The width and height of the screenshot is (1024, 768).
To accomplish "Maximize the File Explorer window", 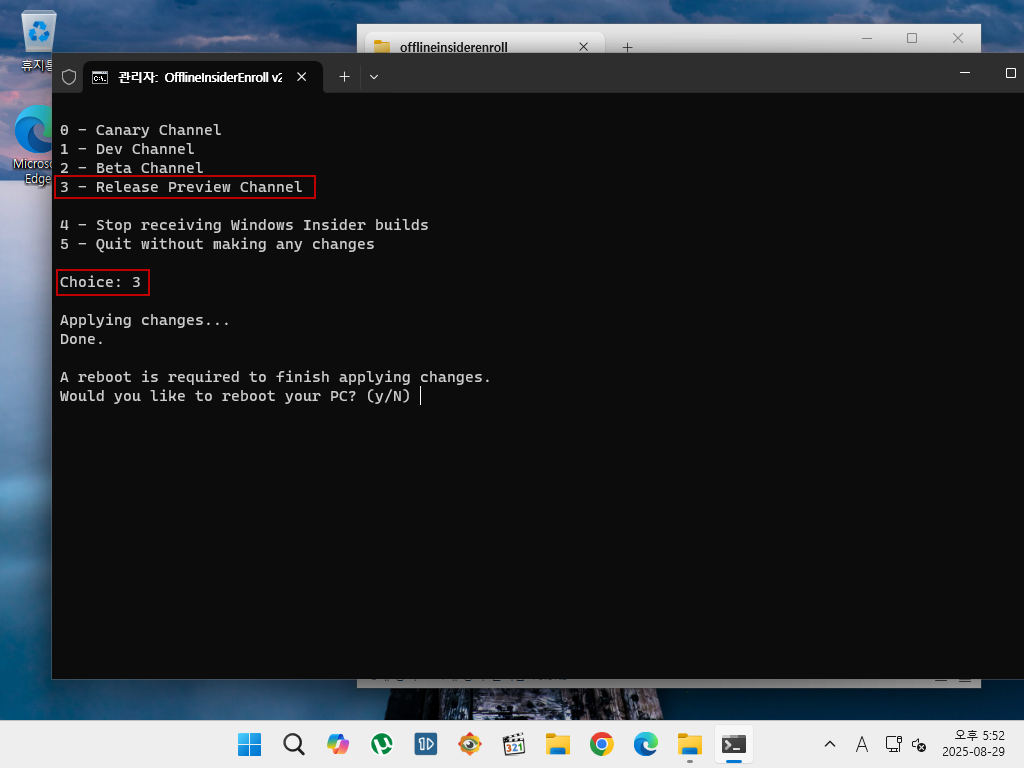I will pyautogui.click(x=912, y=39).
